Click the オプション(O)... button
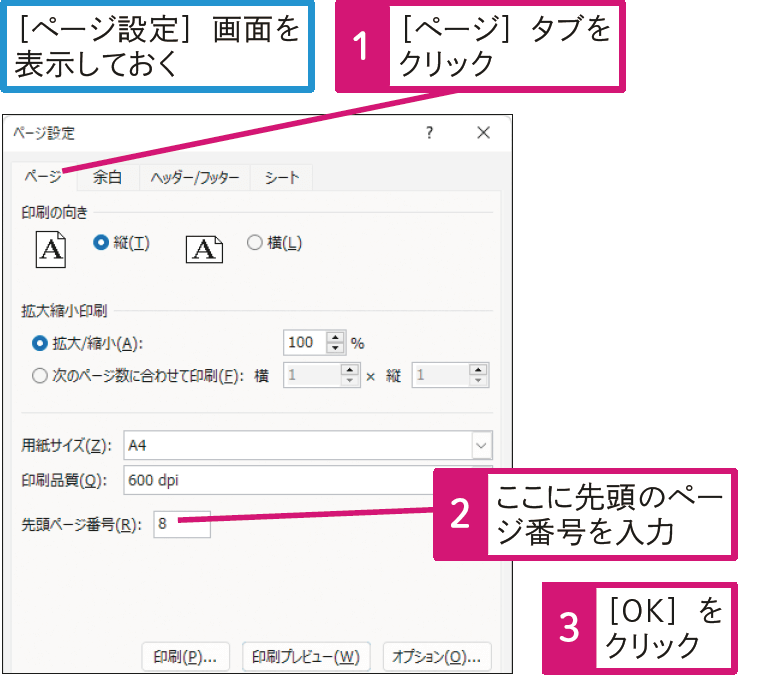 [x=437, y=657]
